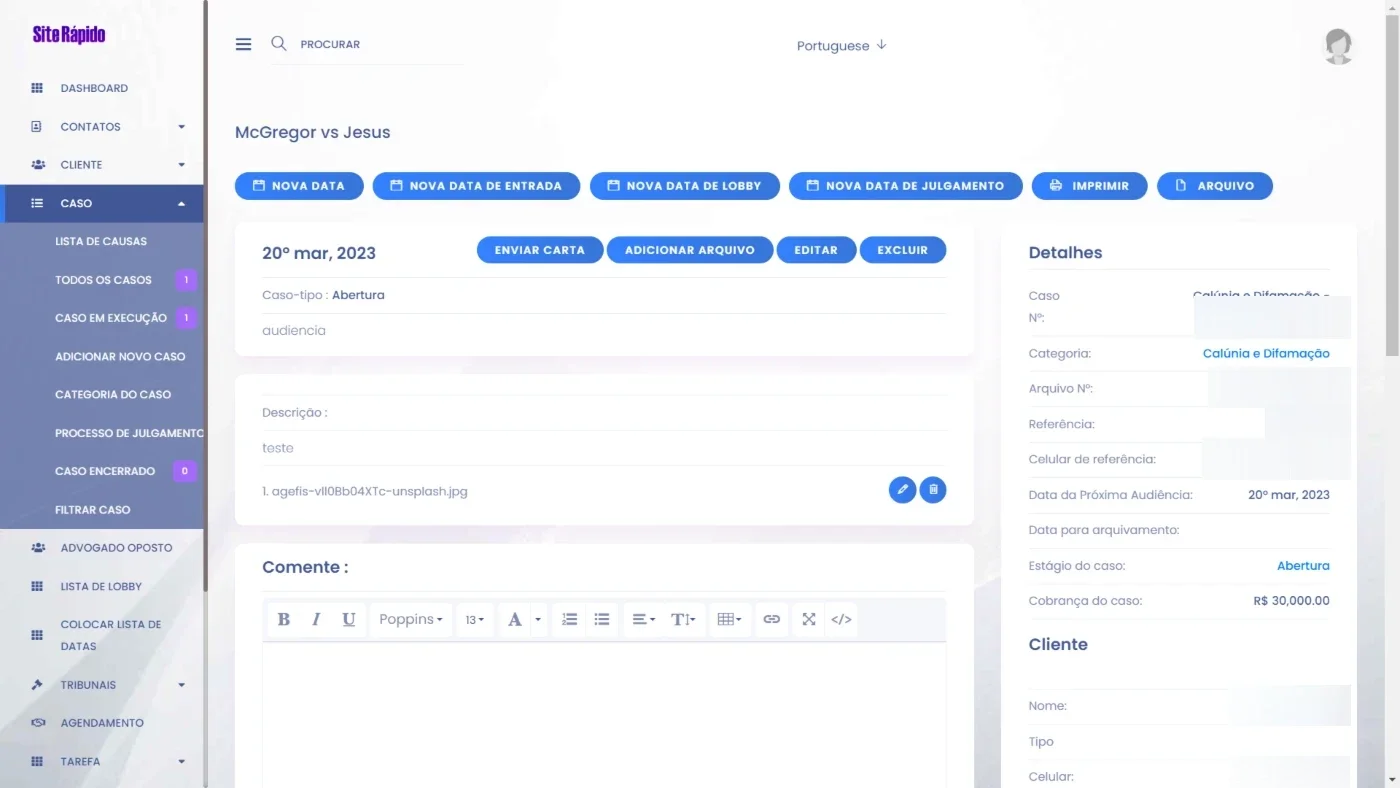The image size is (1400, 788).
Task: Open Lista de Causas in sidebar
Action: tap(101, 241)
